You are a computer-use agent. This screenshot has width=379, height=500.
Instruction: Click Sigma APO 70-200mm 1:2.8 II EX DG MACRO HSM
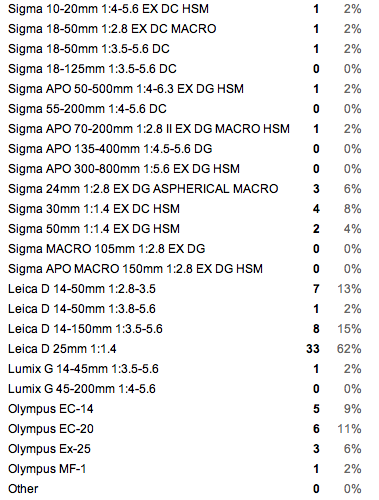tap(149, 129)
